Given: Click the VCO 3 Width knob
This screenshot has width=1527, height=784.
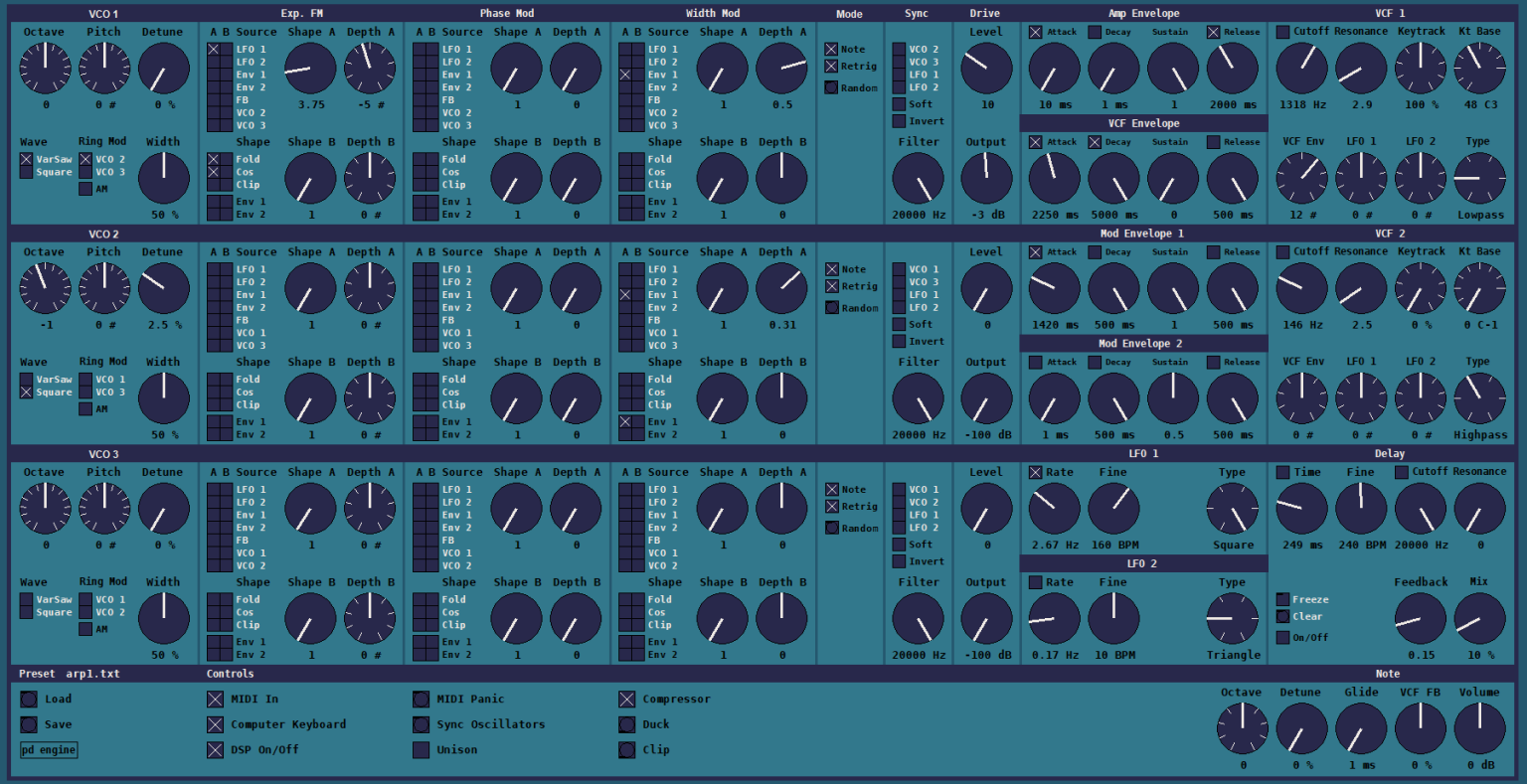Looking at the screenshot, I should [x=163, y=618].
